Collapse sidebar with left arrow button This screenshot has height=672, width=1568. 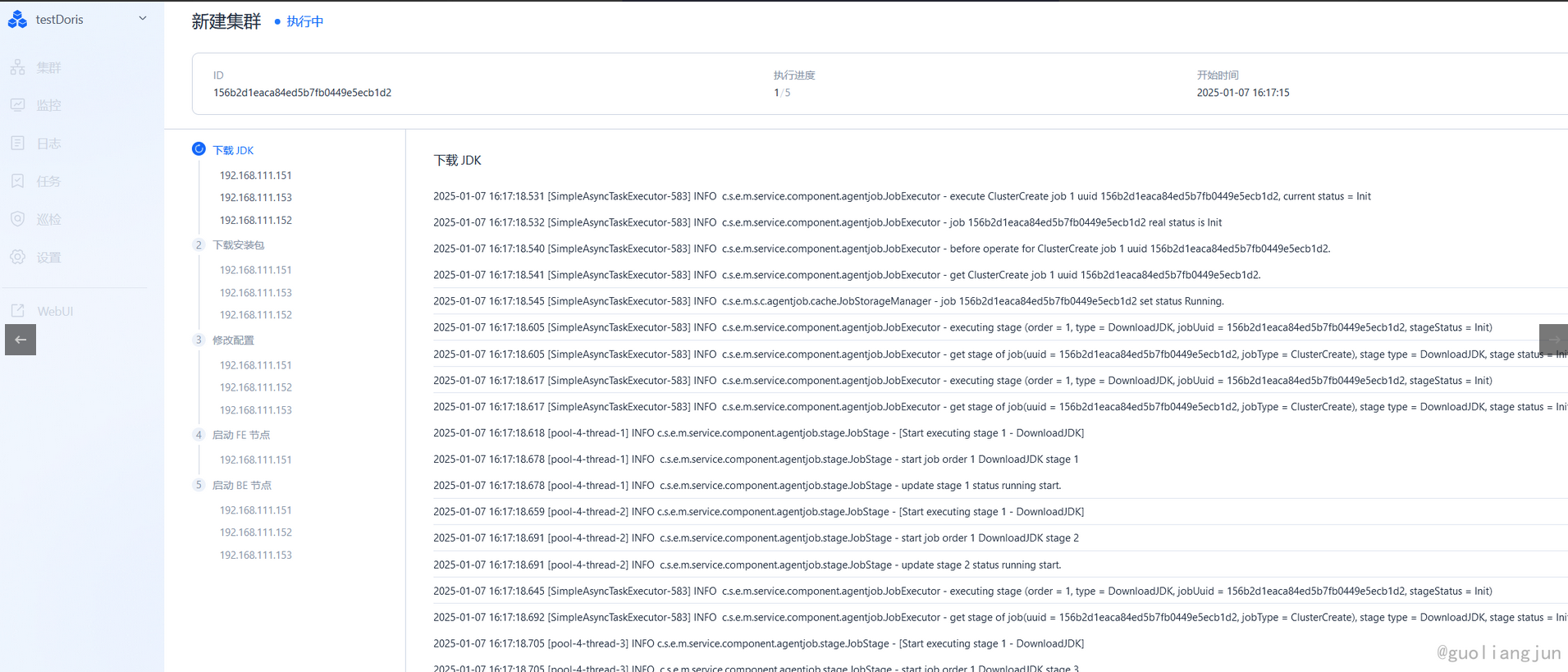point(21,340)
